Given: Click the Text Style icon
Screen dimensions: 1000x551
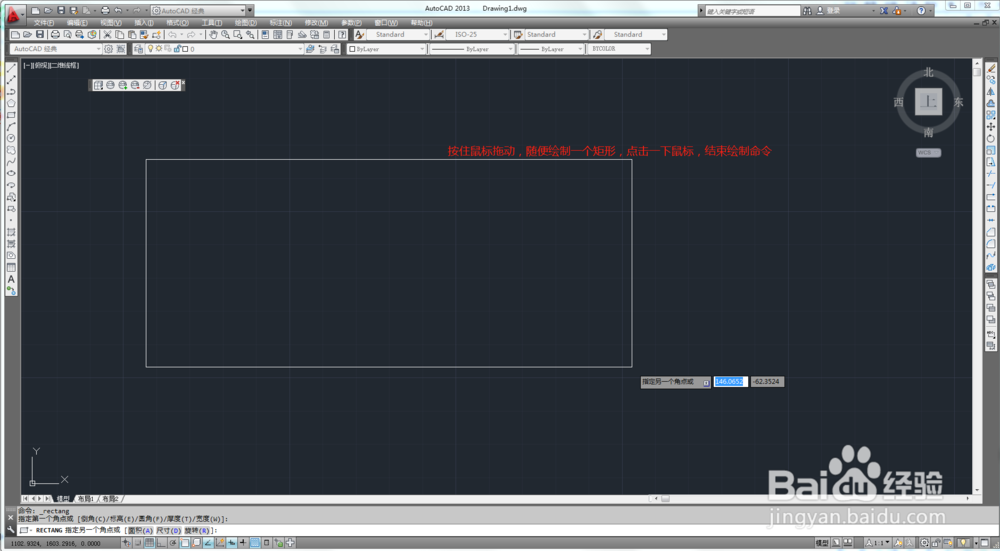Looking at the screenshot, I should 359,34.
